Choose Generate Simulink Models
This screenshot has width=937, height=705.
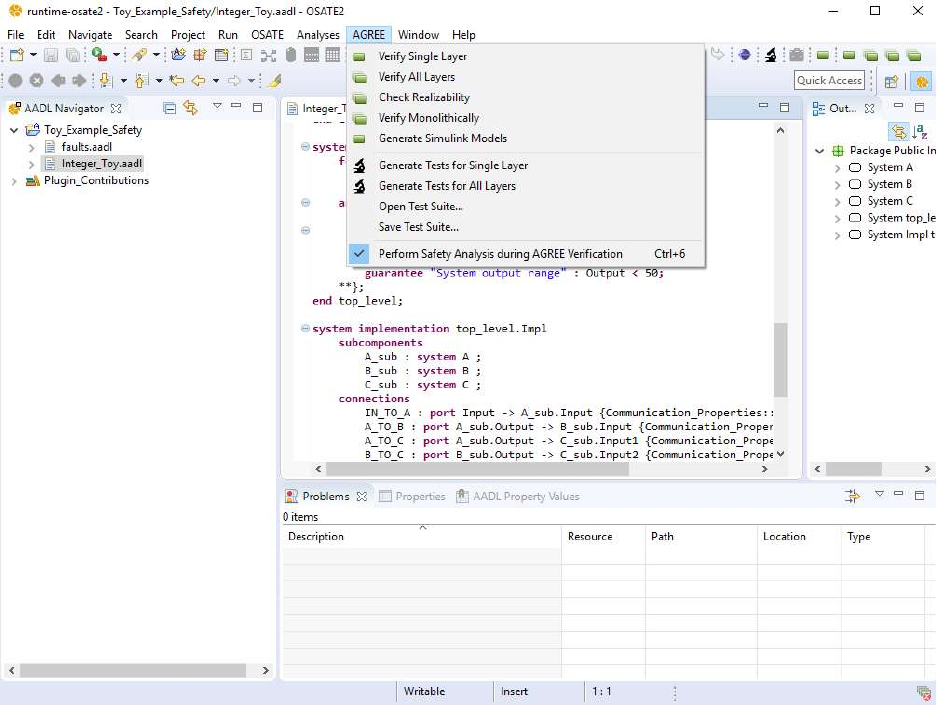[x=442, y=139]
